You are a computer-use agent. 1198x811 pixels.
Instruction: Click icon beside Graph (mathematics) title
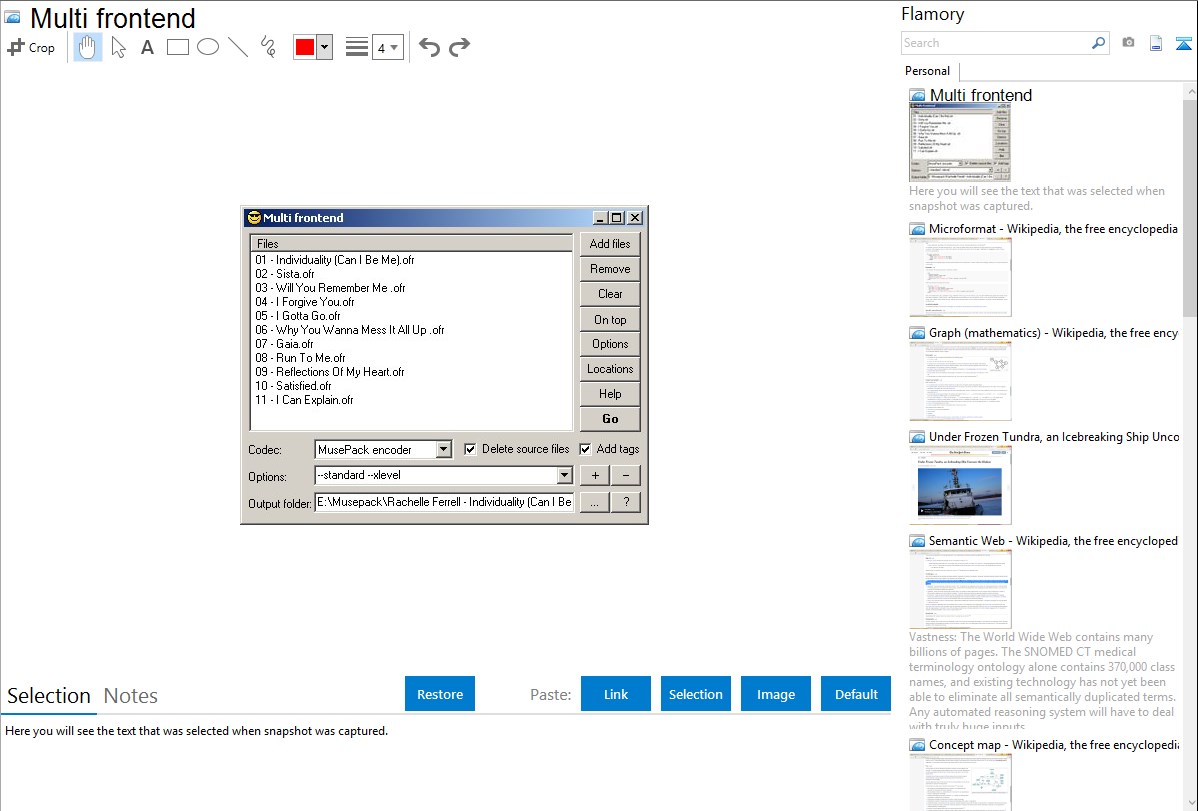[917, 333]
